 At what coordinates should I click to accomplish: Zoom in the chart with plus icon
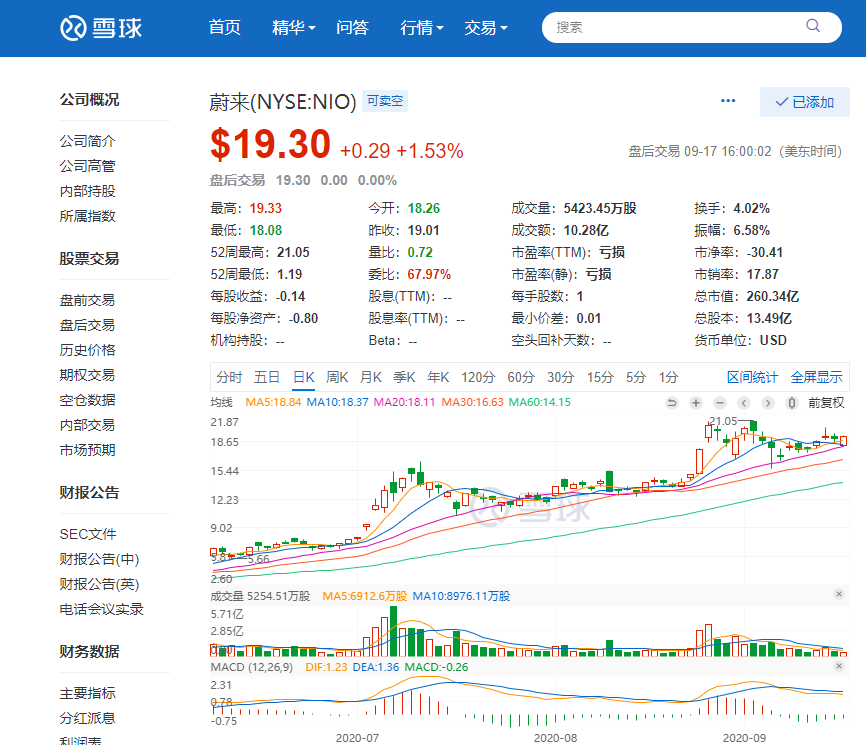pos(696,403)
